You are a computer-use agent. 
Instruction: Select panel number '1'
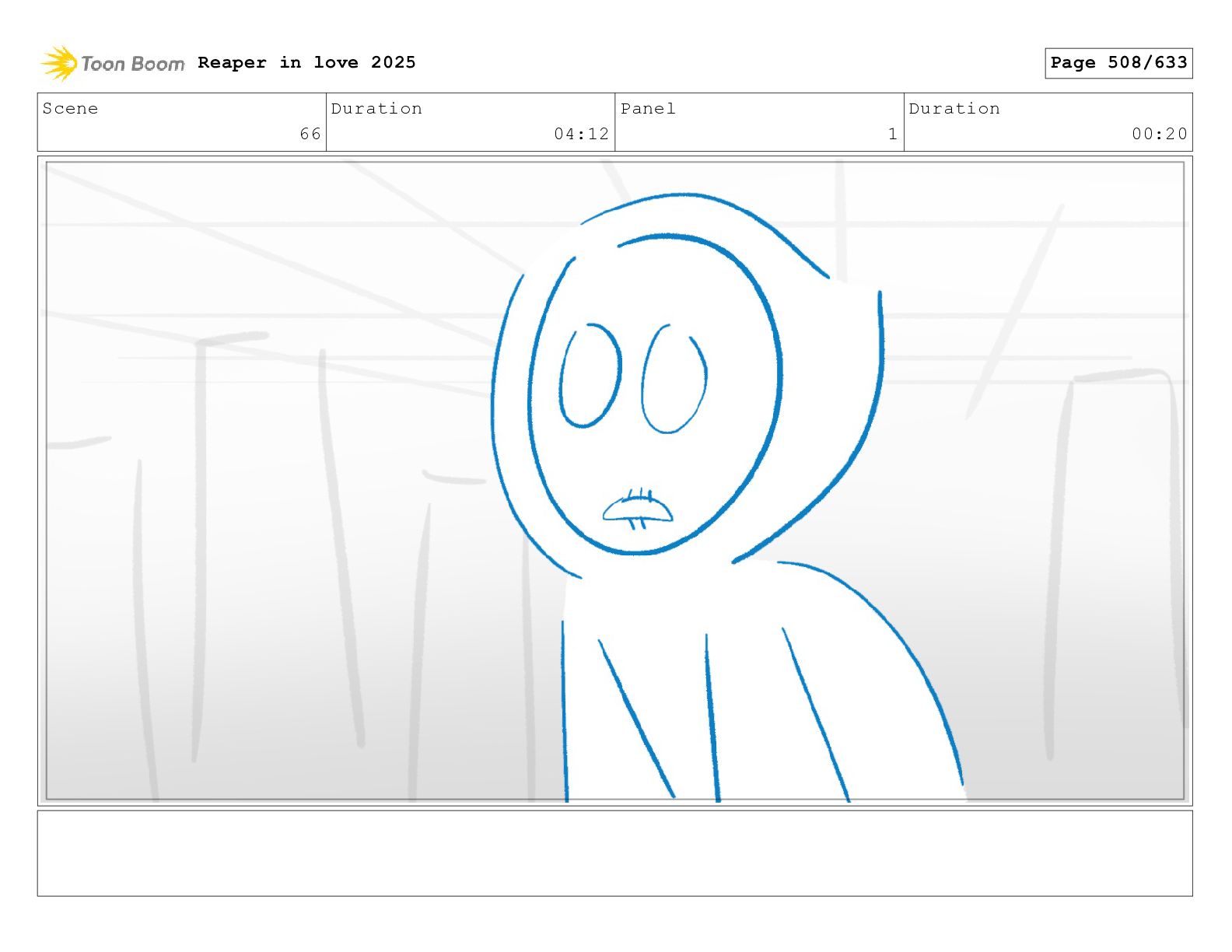pyautogui.click(x=893, y=134)
